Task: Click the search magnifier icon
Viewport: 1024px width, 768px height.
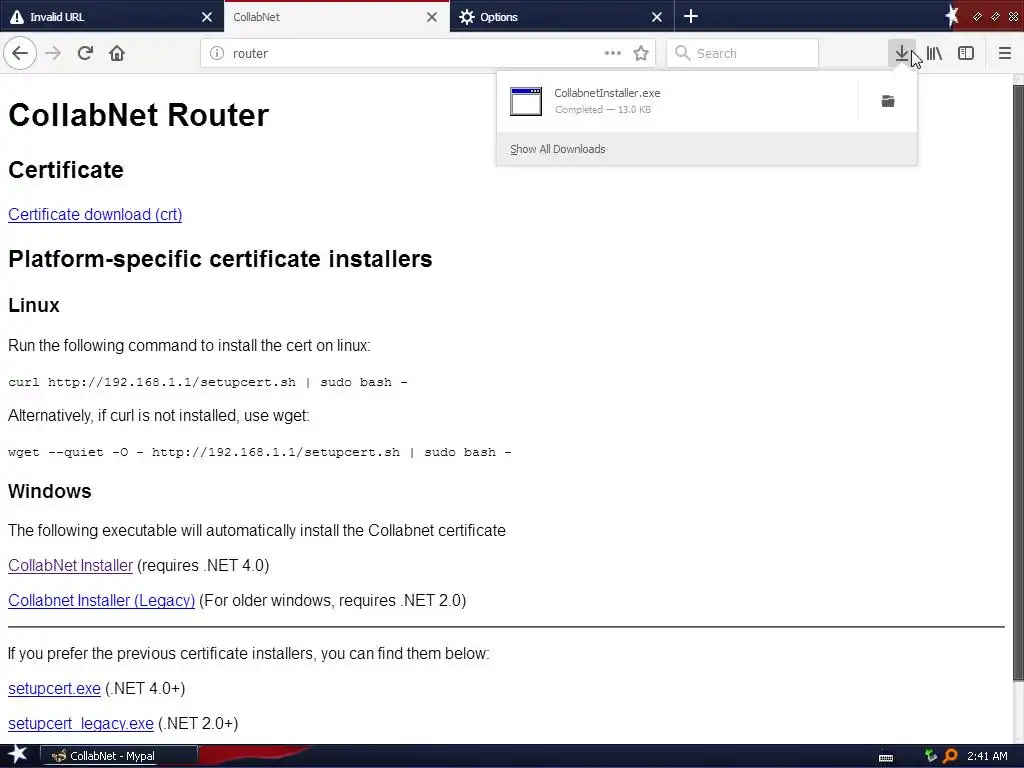Action: (x=682, y=53)
